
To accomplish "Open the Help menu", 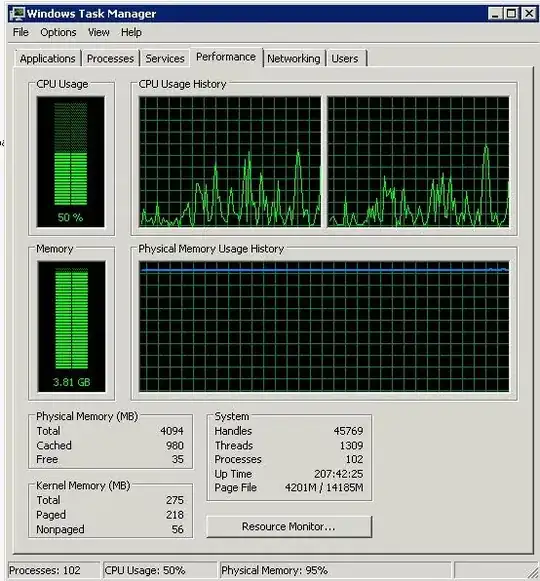I will (131, 33).
